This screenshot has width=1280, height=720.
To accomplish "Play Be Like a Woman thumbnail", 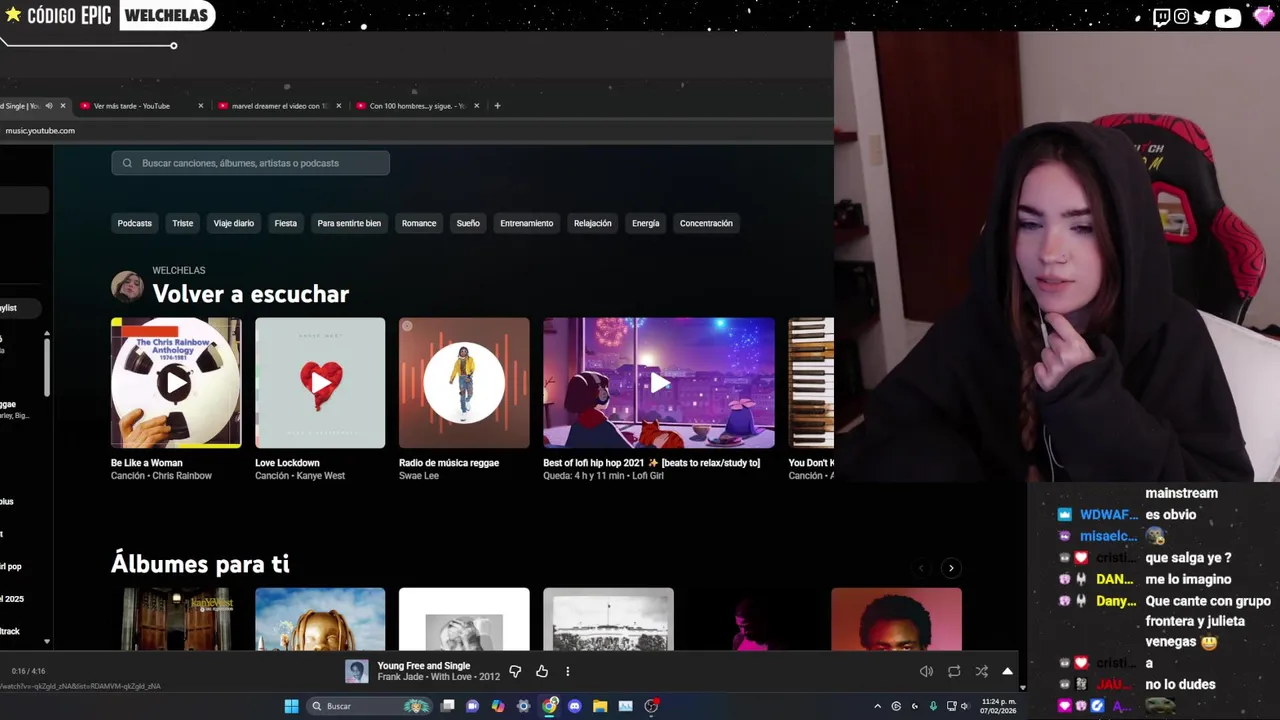I will [176, 382].
